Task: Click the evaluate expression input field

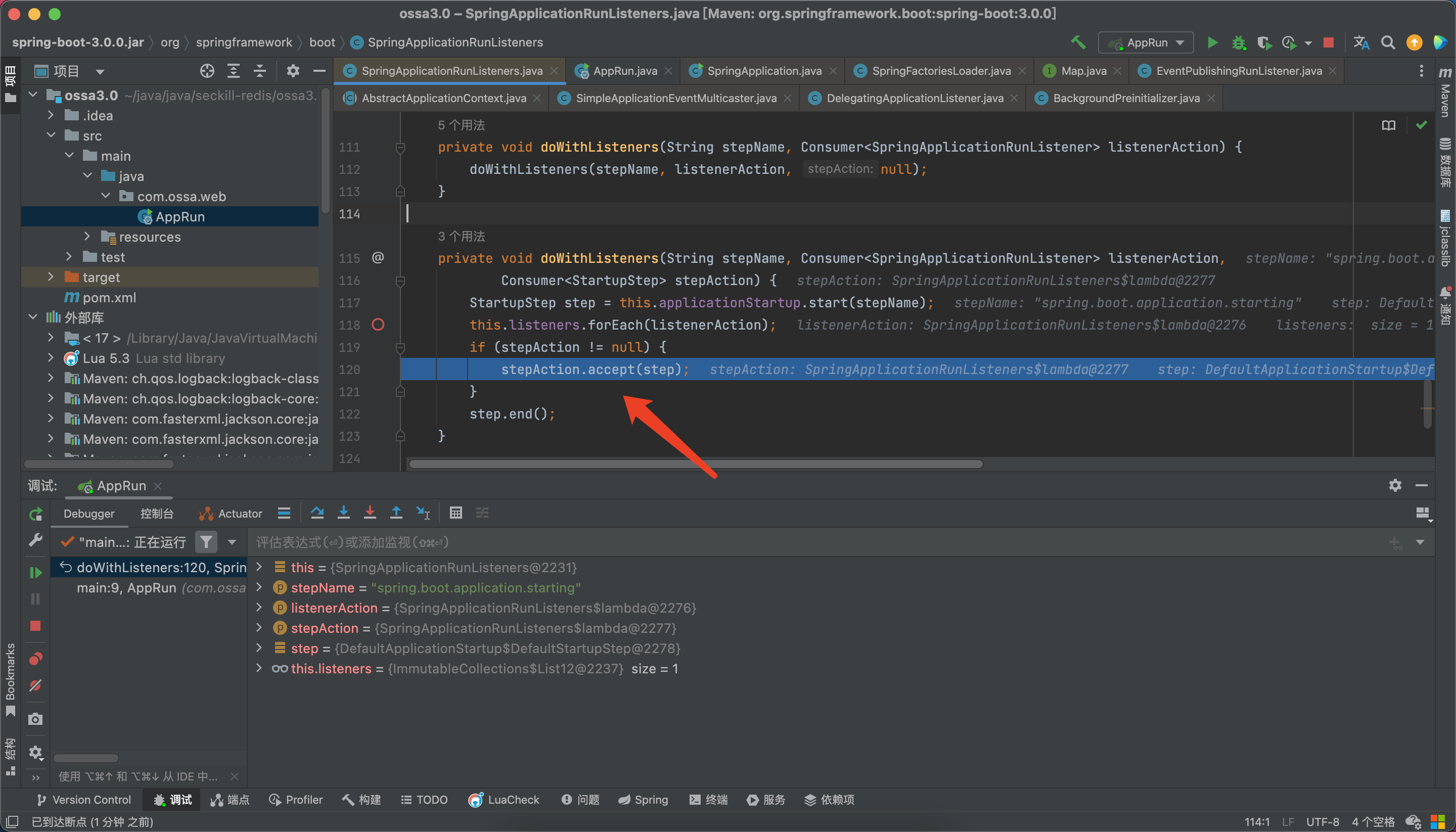Action: click(x=817, y=542)
